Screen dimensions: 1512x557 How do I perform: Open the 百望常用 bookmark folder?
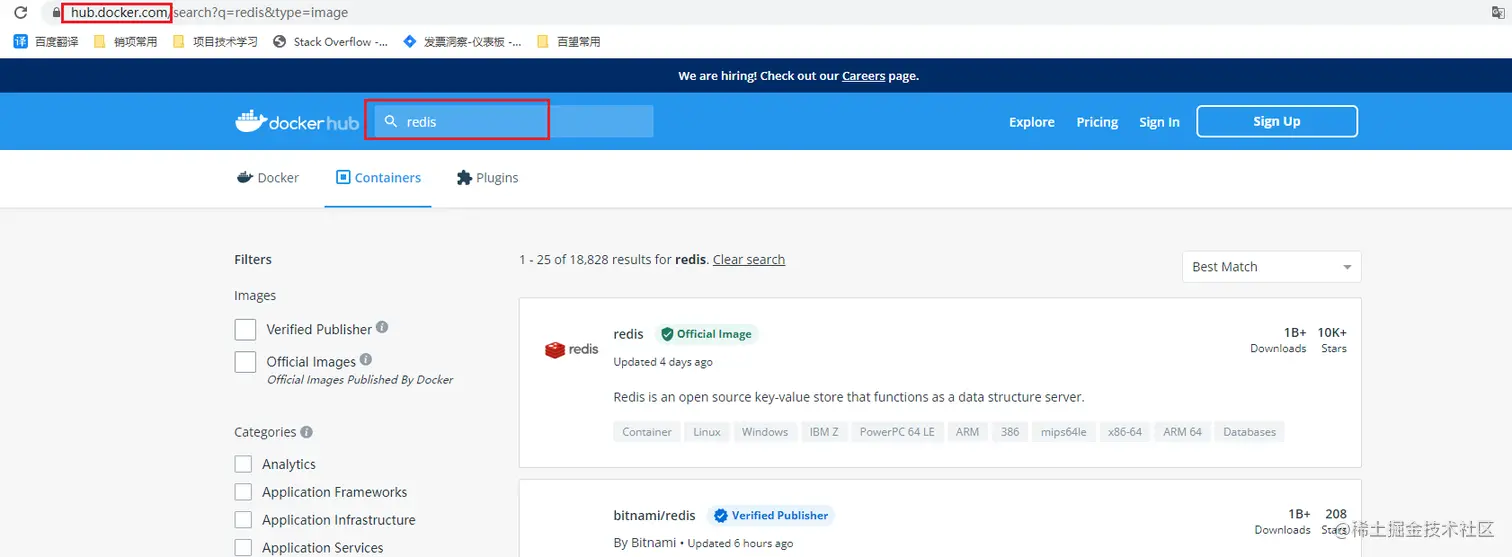point(569,42)
